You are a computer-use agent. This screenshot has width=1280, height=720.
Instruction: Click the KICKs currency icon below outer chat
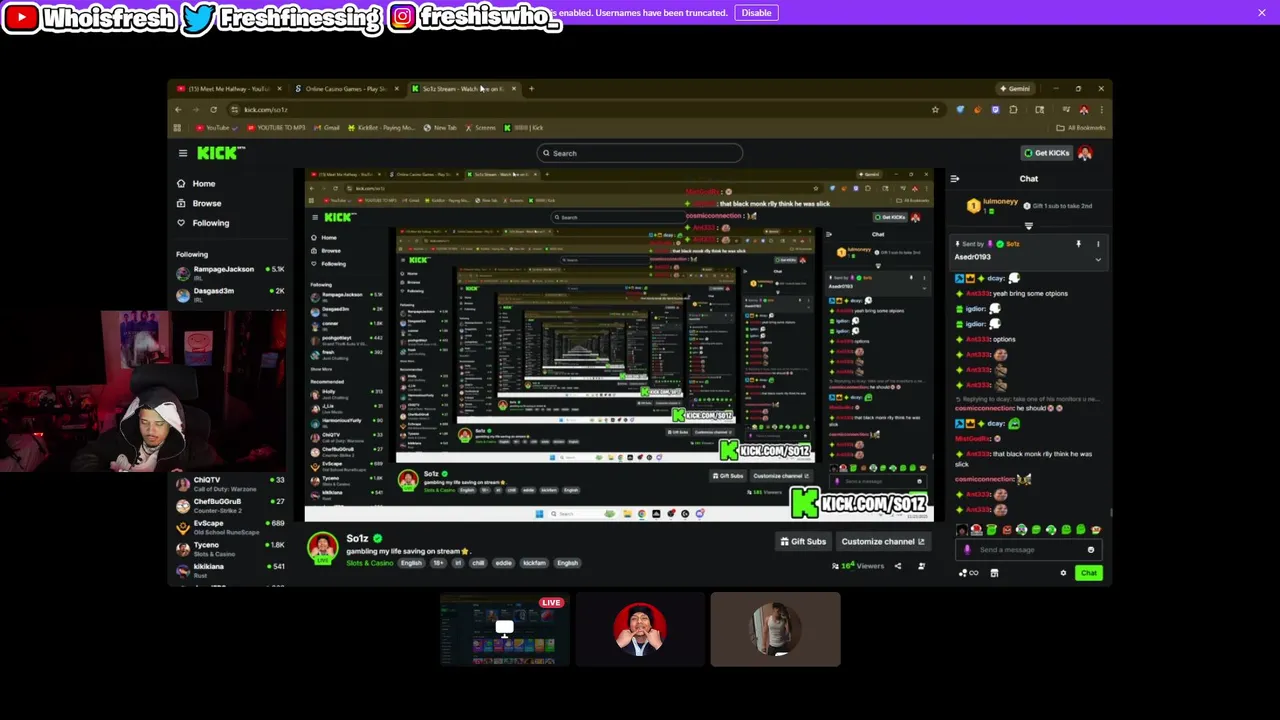[967, 573]
